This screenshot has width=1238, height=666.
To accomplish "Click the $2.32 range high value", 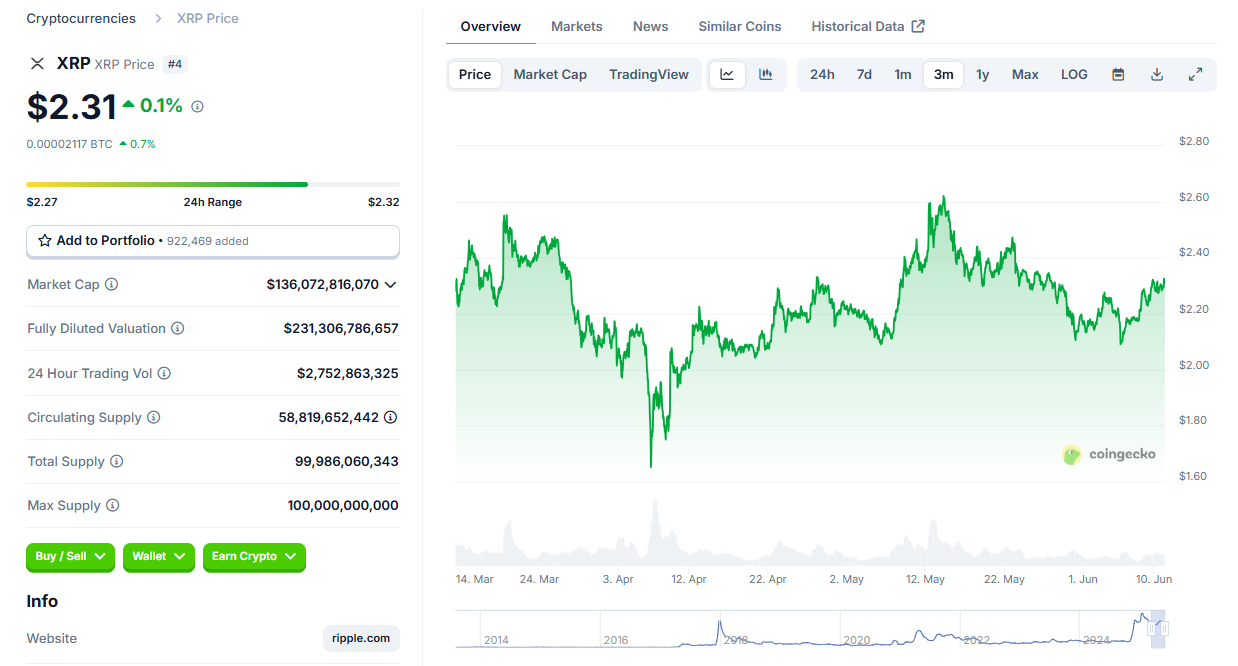I will click(x=384, y=202).
